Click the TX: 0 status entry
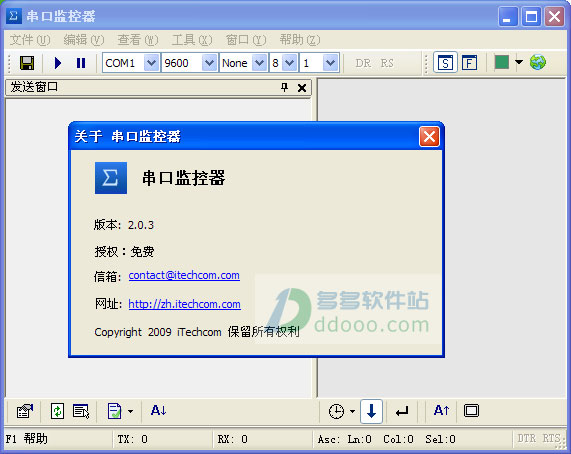Viewport: 571px width, 454px height. pos(133,439)
